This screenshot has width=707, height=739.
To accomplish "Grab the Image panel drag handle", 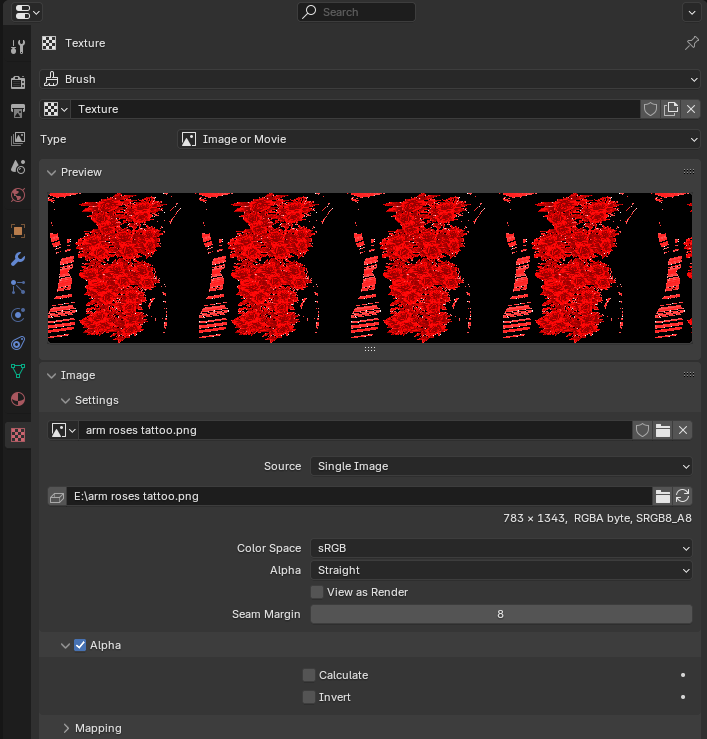I will [689, 375].
